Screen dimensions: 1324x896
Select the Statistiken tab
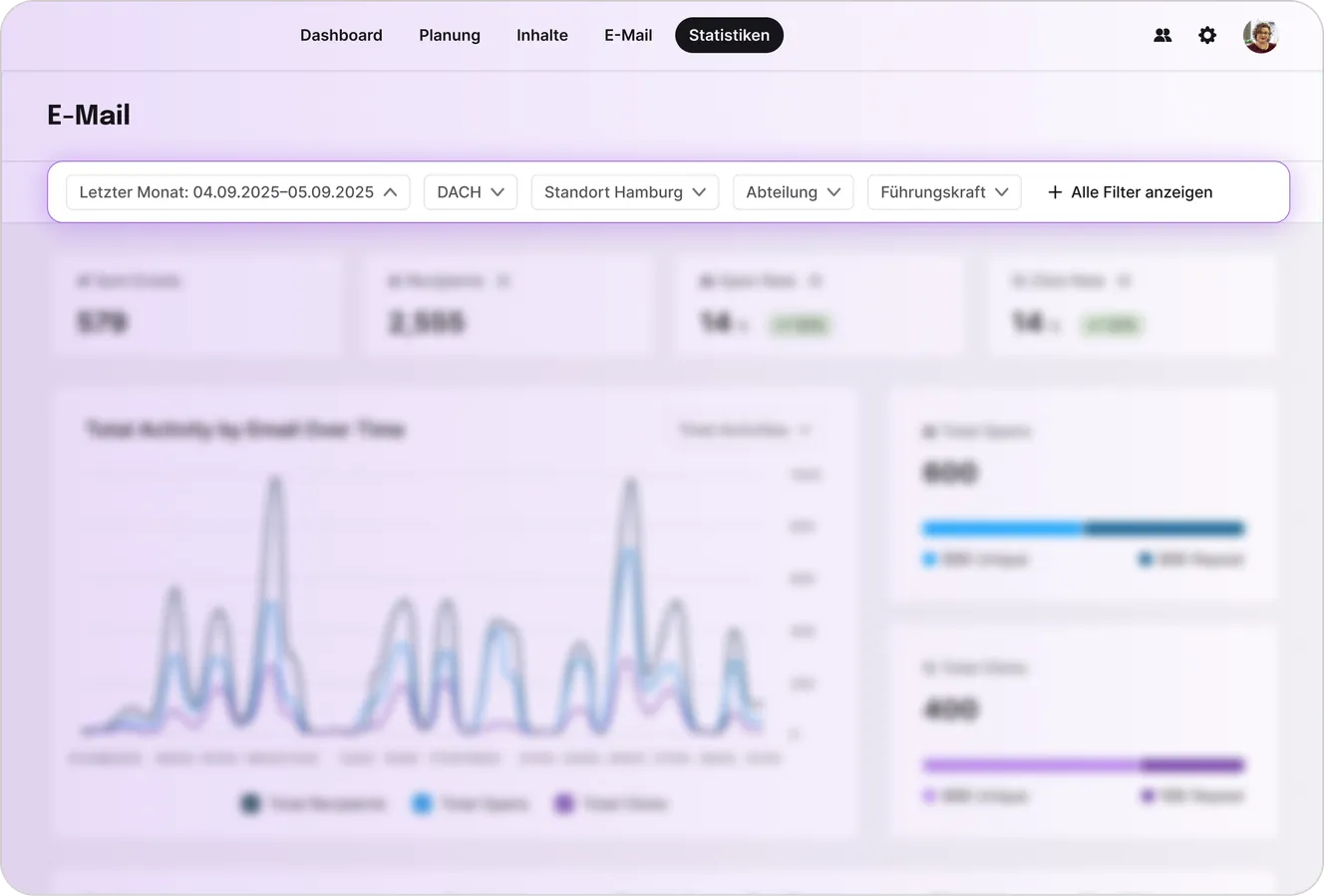pos(729,35)
